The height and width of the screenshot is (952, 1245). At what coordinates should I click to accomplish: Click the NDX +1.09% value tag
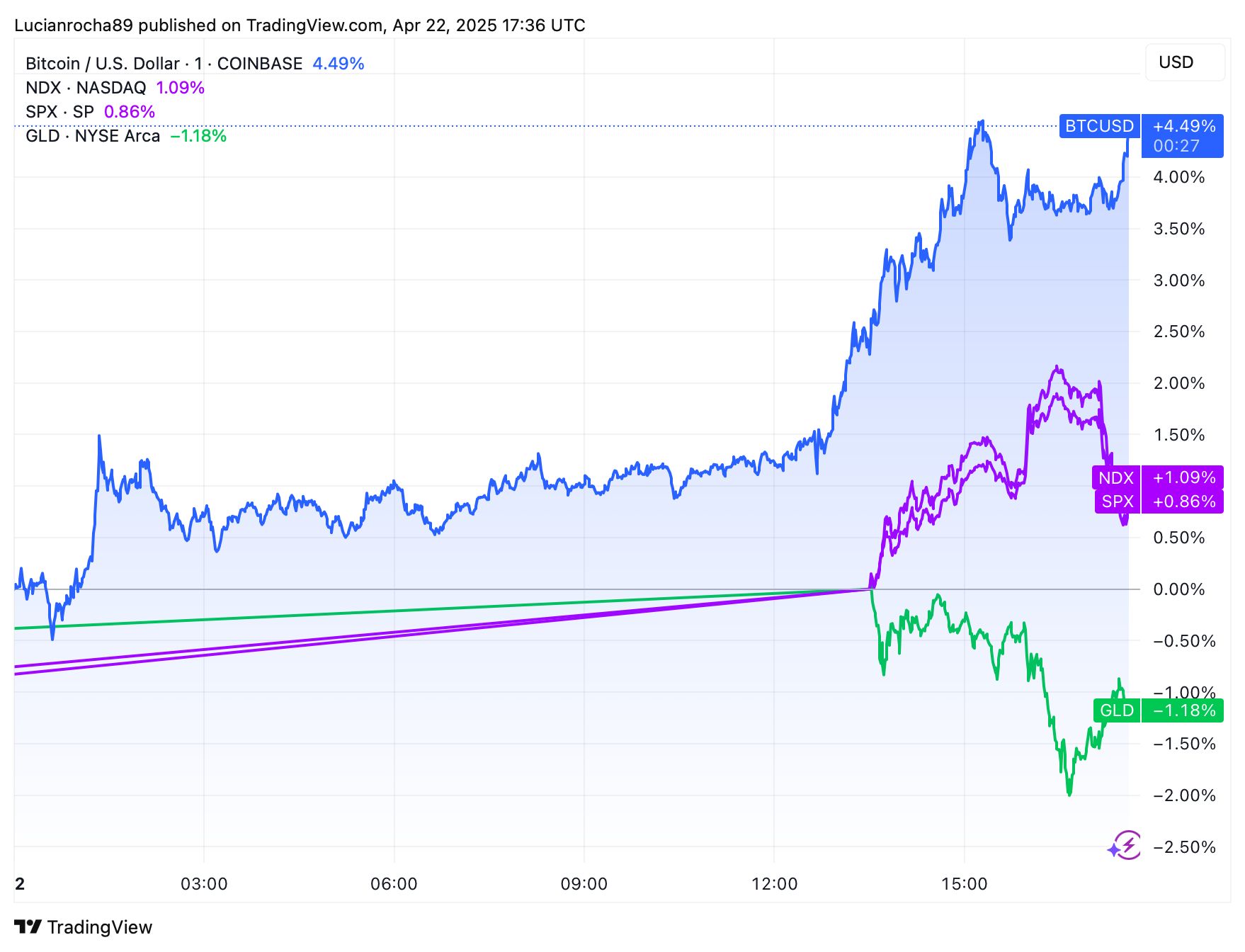point(1183,478)
